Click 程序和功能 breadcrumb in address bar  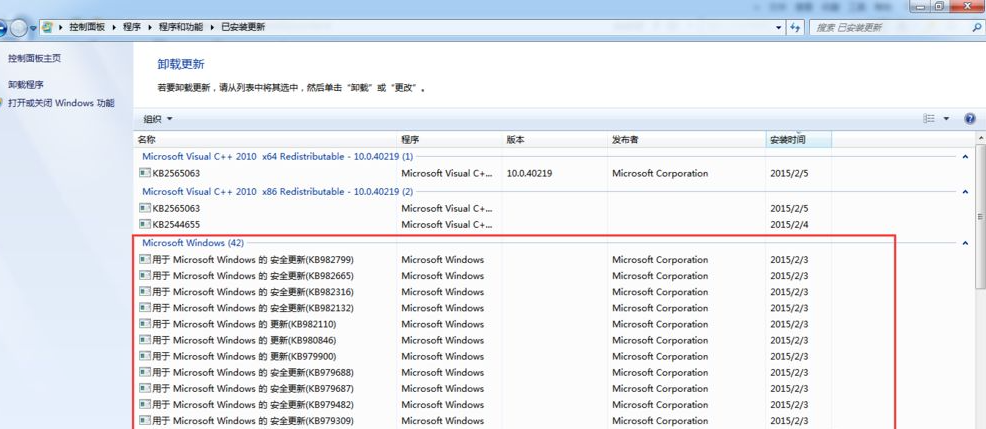pyautogui.click(x=181, y=27)
